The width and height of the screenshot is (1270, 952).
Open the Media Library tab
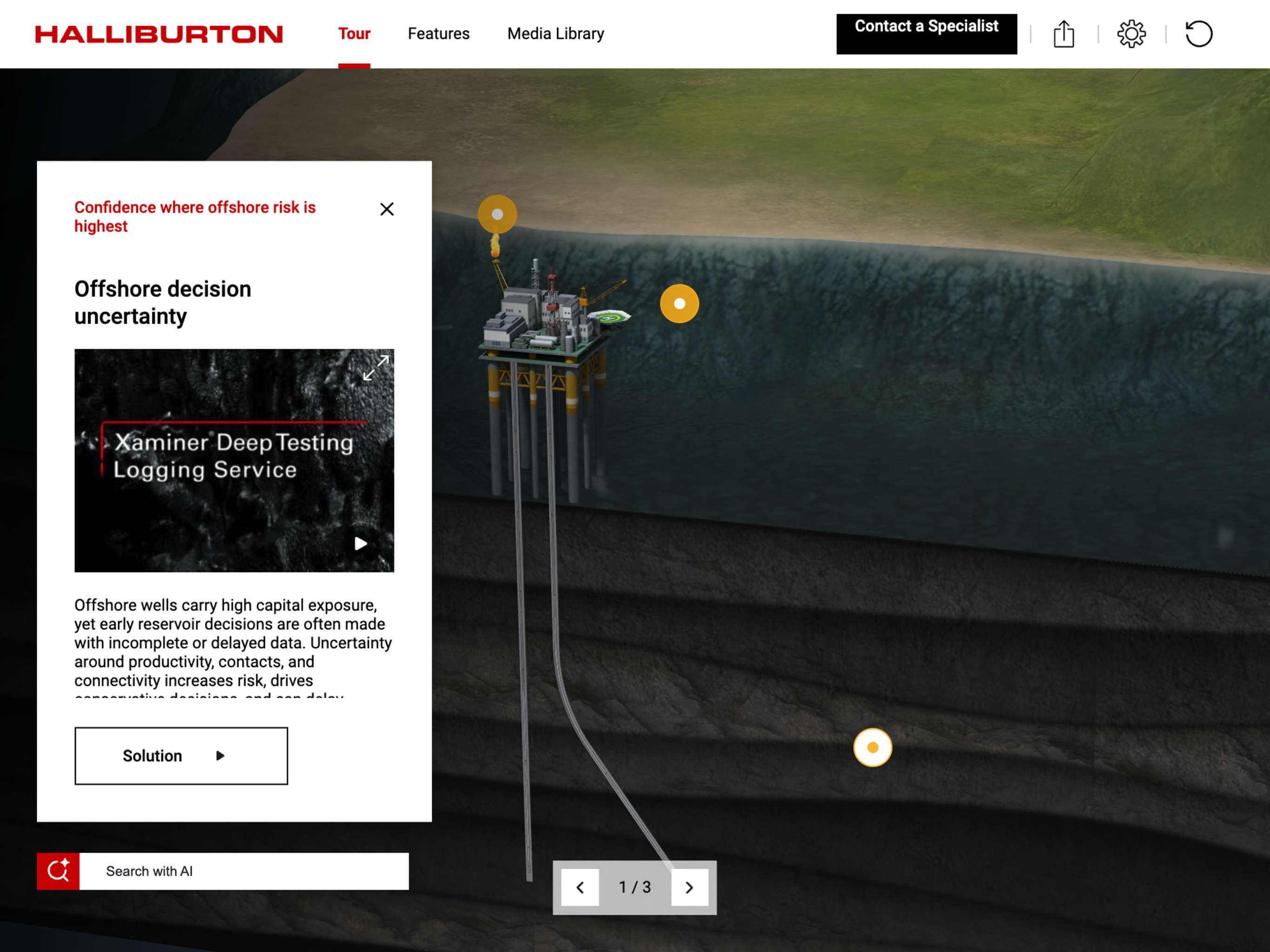click(x=556, y=34)
